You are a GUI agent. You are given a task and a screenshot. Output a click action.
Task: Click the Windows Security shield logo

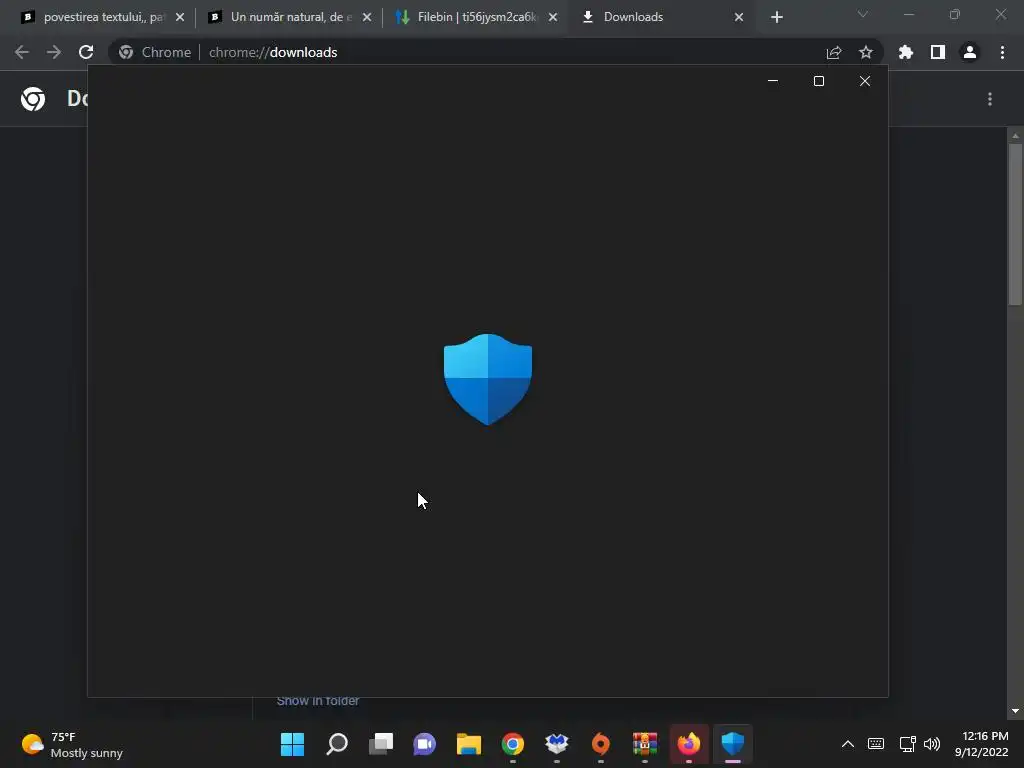(x=488, y=379)
